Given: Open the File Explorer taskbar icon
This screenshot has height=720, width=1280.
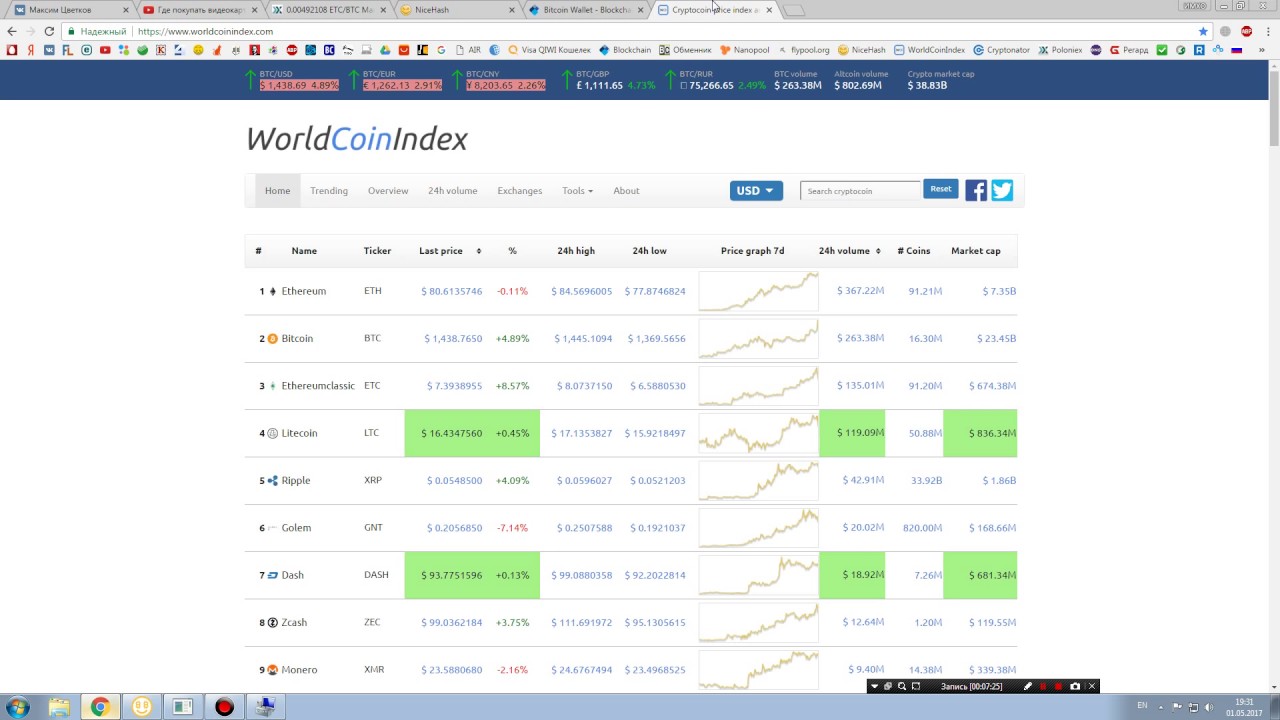Looking at the screenshot, I should coord(59,707).
